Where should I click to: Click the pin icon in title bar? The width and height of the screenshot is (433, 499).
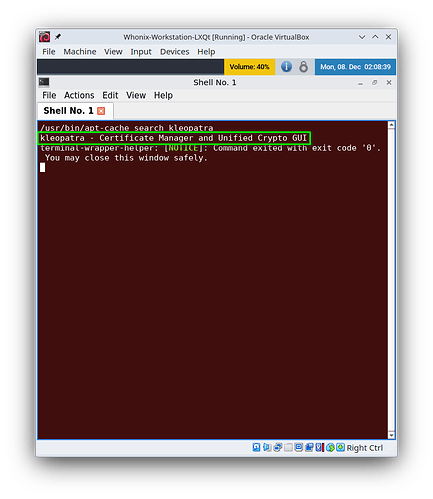[58, 37]
